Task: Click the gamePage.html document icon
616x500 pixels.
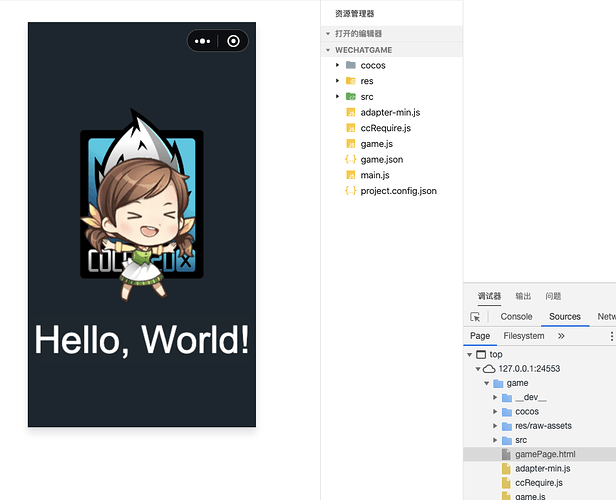Action: tap(506, 454)
